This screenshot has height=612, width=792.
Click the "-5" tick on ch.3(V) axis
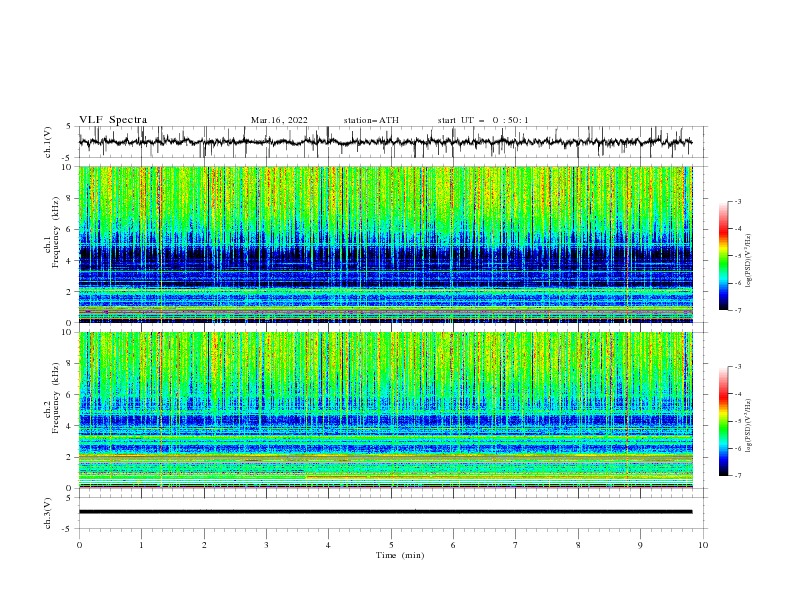click(68, 529)
